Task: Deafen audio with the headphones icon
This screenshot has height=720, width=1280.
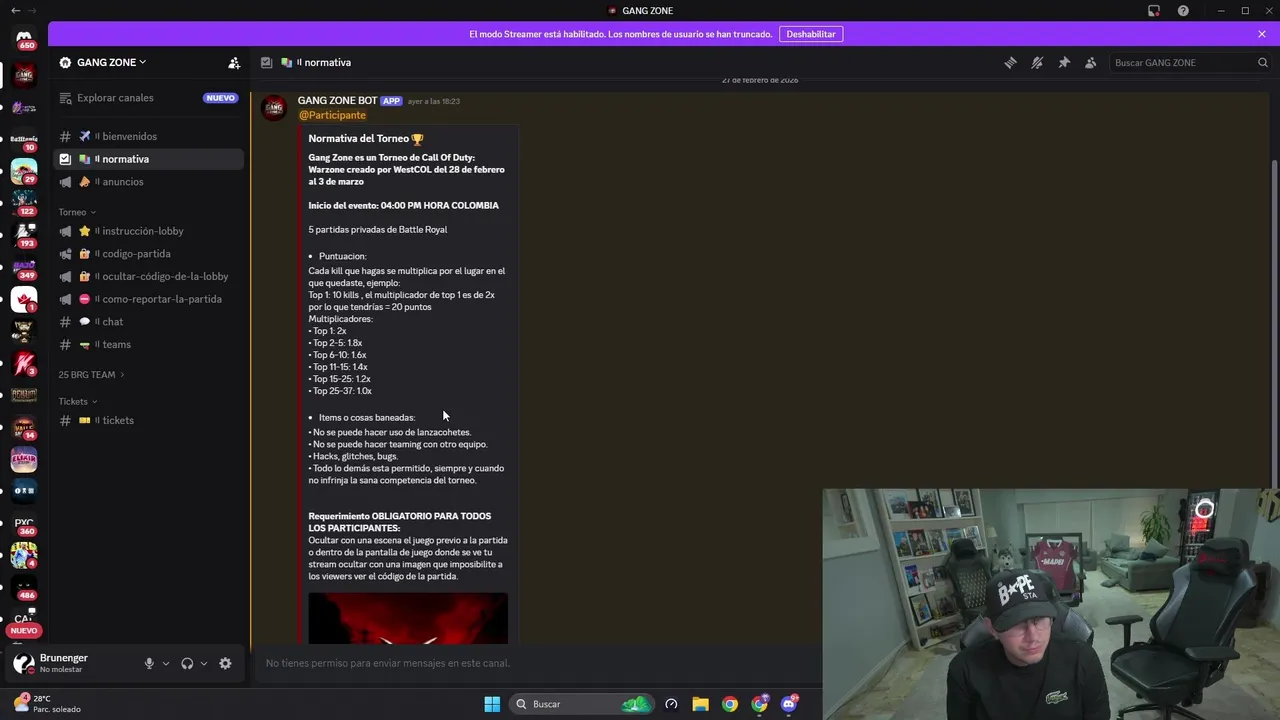Action: tap(187, 663)
